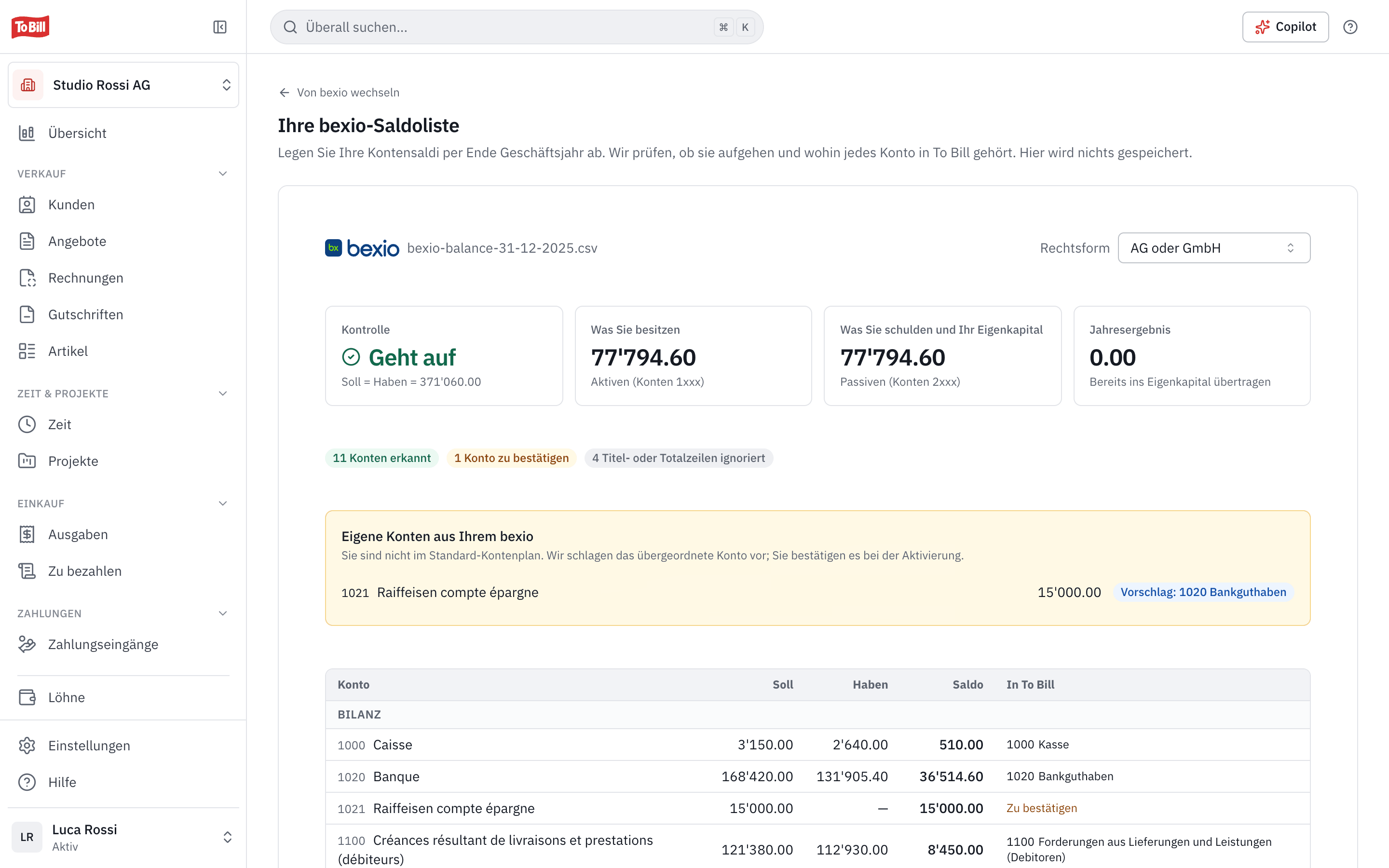Image resolution: width=1389 pixels, height=868 pixels.
Task: Click the Zu bestätigen label for account 1021
Action: click(x=1041, y=808)
